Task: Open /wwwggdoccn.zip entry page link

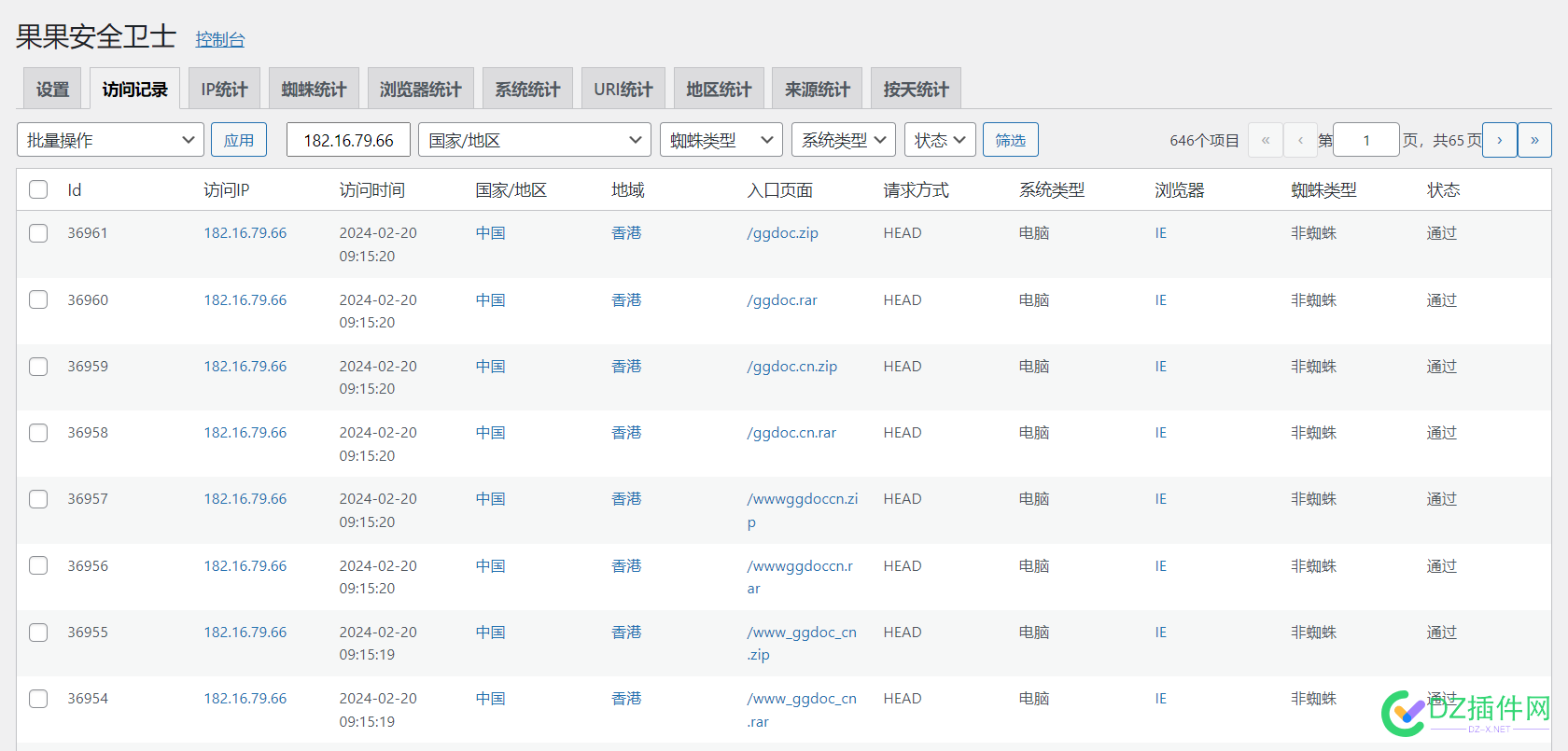Action: [x=802, y=510]
